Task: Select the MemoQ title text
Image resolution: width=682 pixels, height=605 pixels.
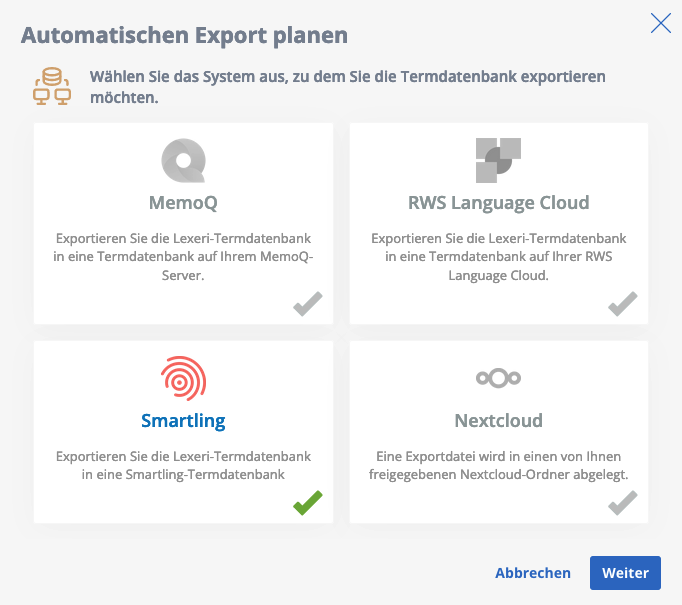Action: tap(183, 203)
